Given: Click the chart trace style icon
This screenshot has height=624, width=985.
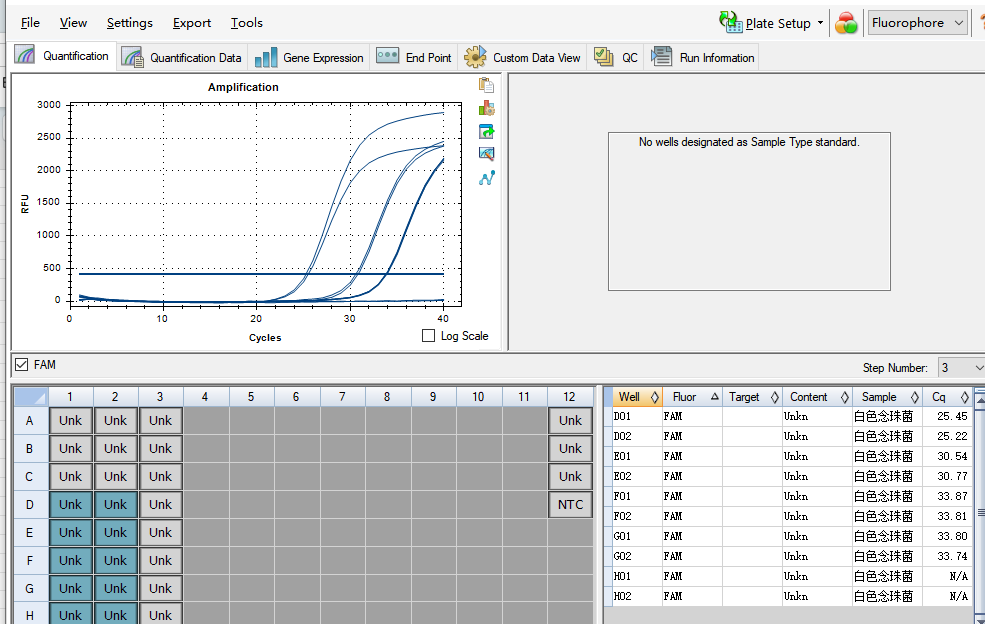Looking at the screenshot, I should (x=486, y=108).
